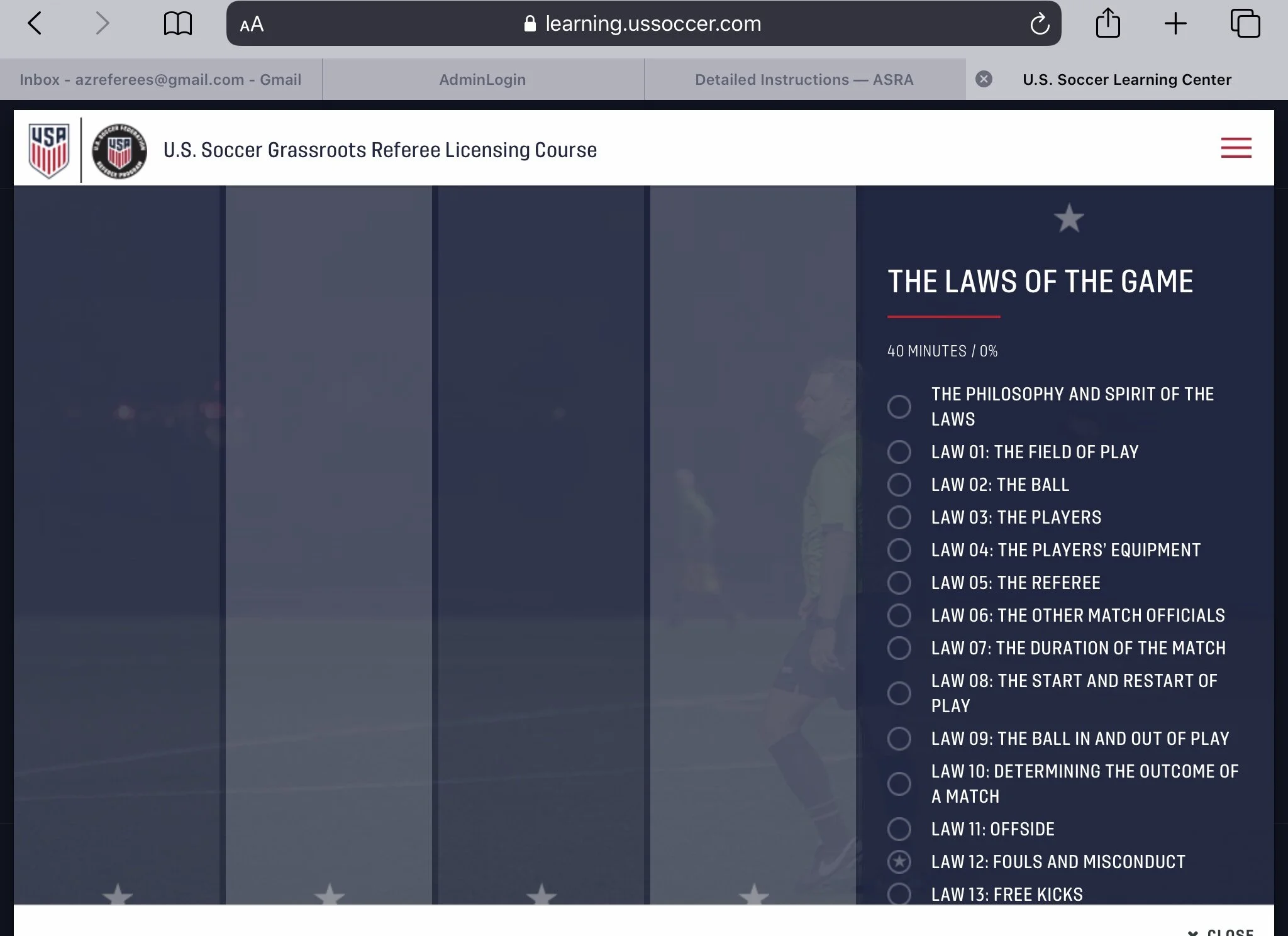Open Law 13: Free Kicks lesson
This screenshot has width=1288, height=936.
click(1007, 895)
